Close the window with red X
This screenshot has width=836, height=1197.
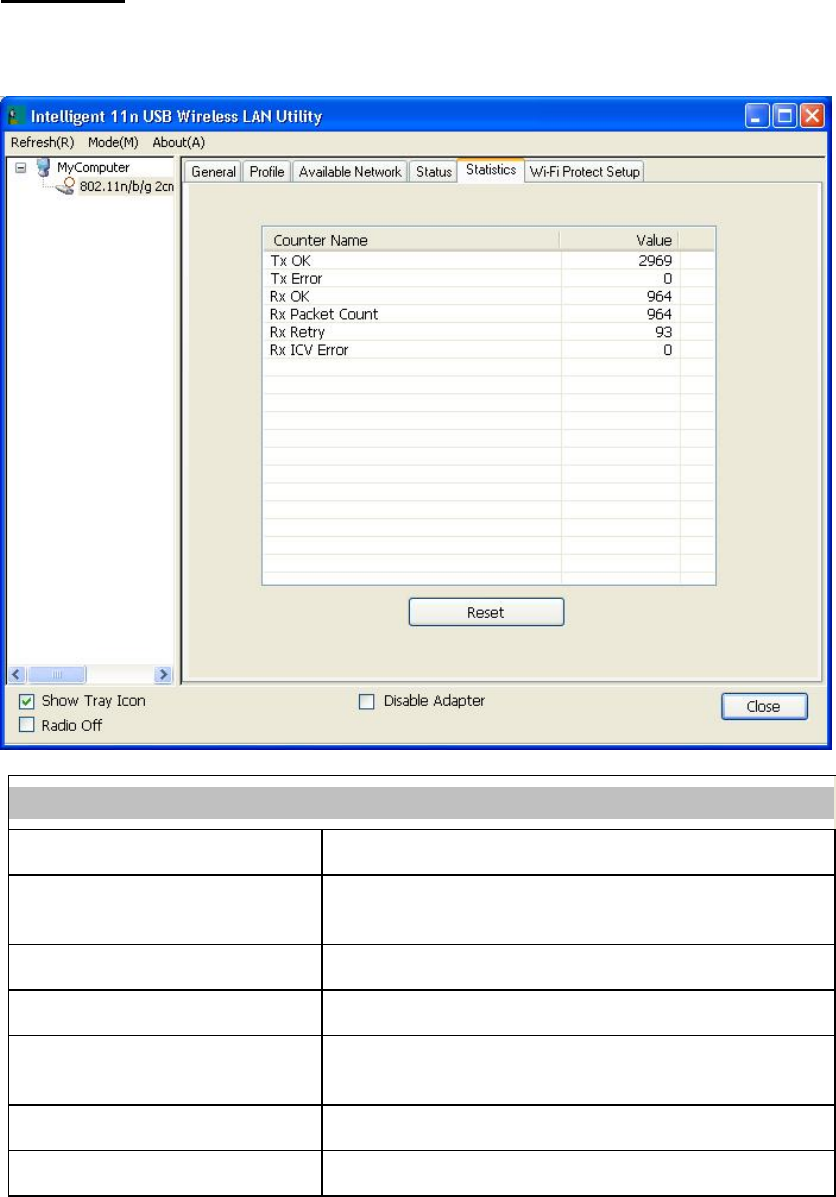pyautogui.click(x=812, y=116)
